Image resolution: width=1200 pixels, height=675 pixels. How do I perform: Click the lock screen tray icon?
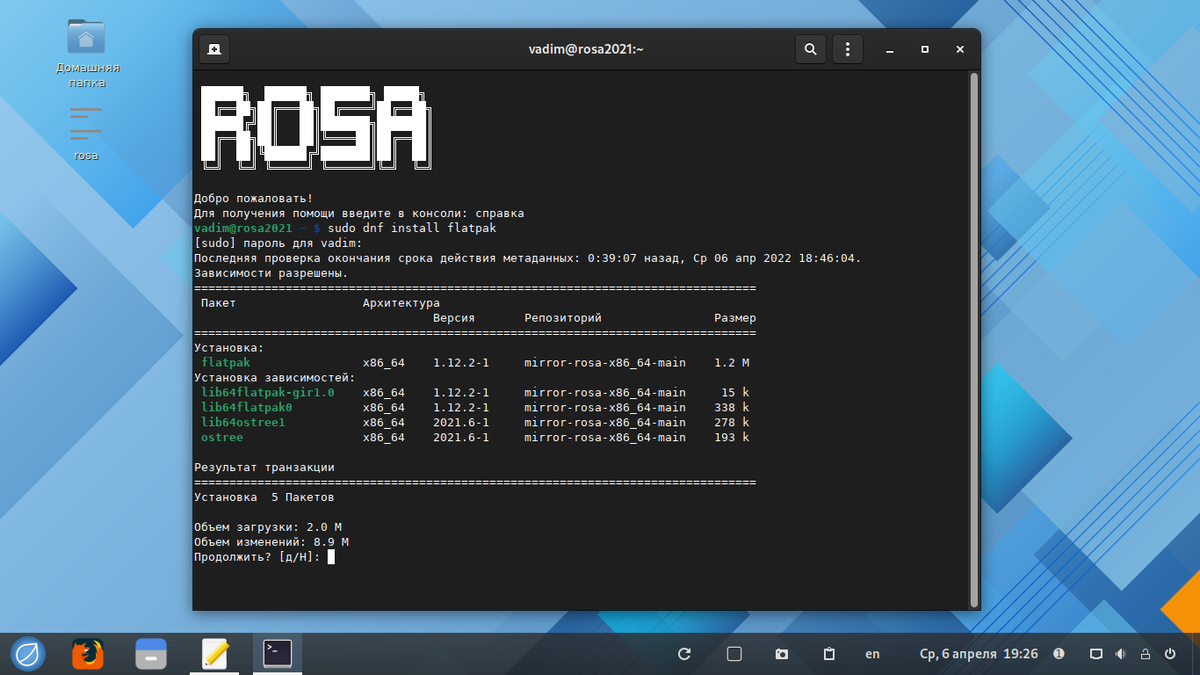[x=1146, y=654]
